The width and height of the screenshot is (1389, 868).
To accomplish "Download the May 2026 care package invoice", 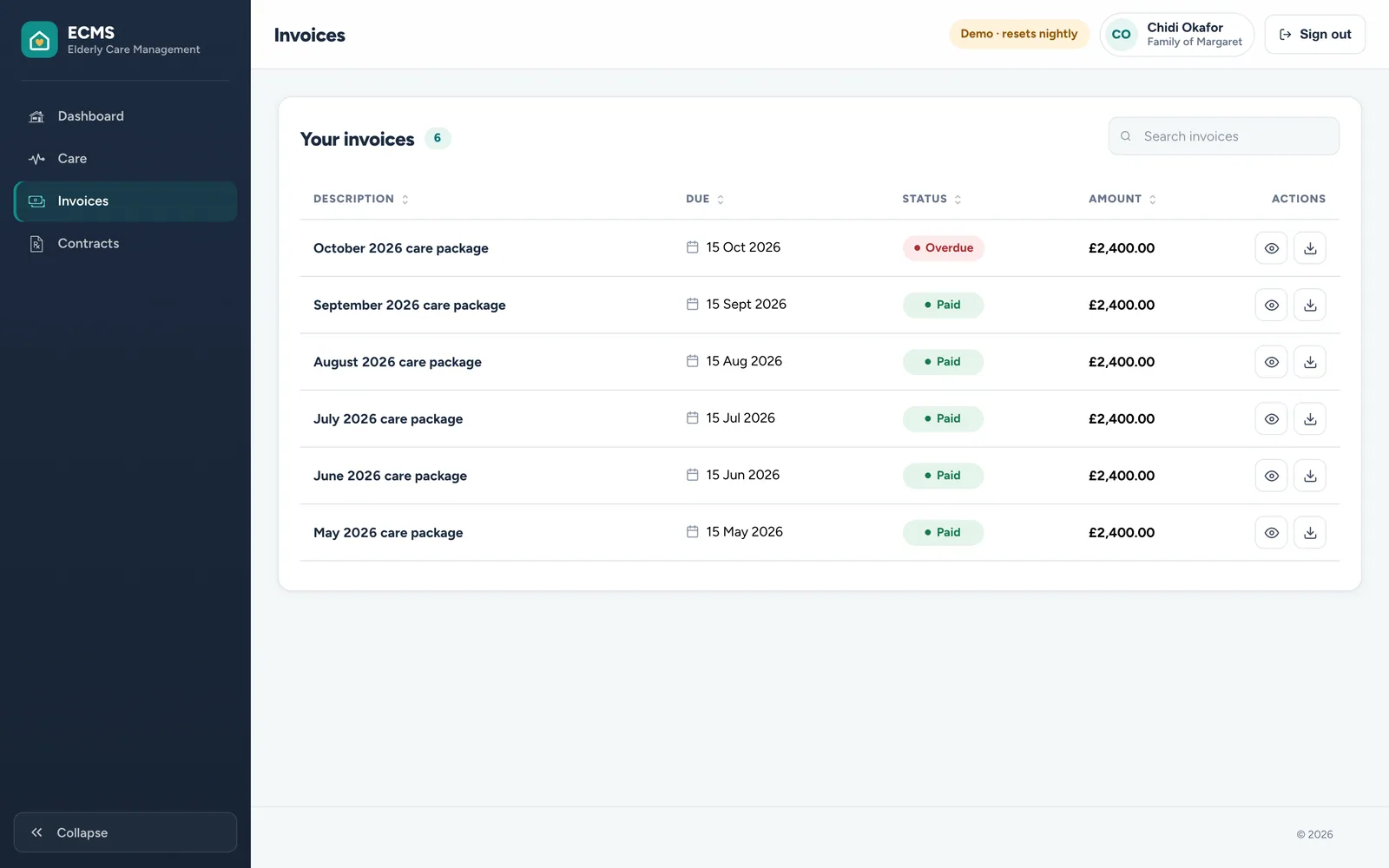I will pos(1310,532).
